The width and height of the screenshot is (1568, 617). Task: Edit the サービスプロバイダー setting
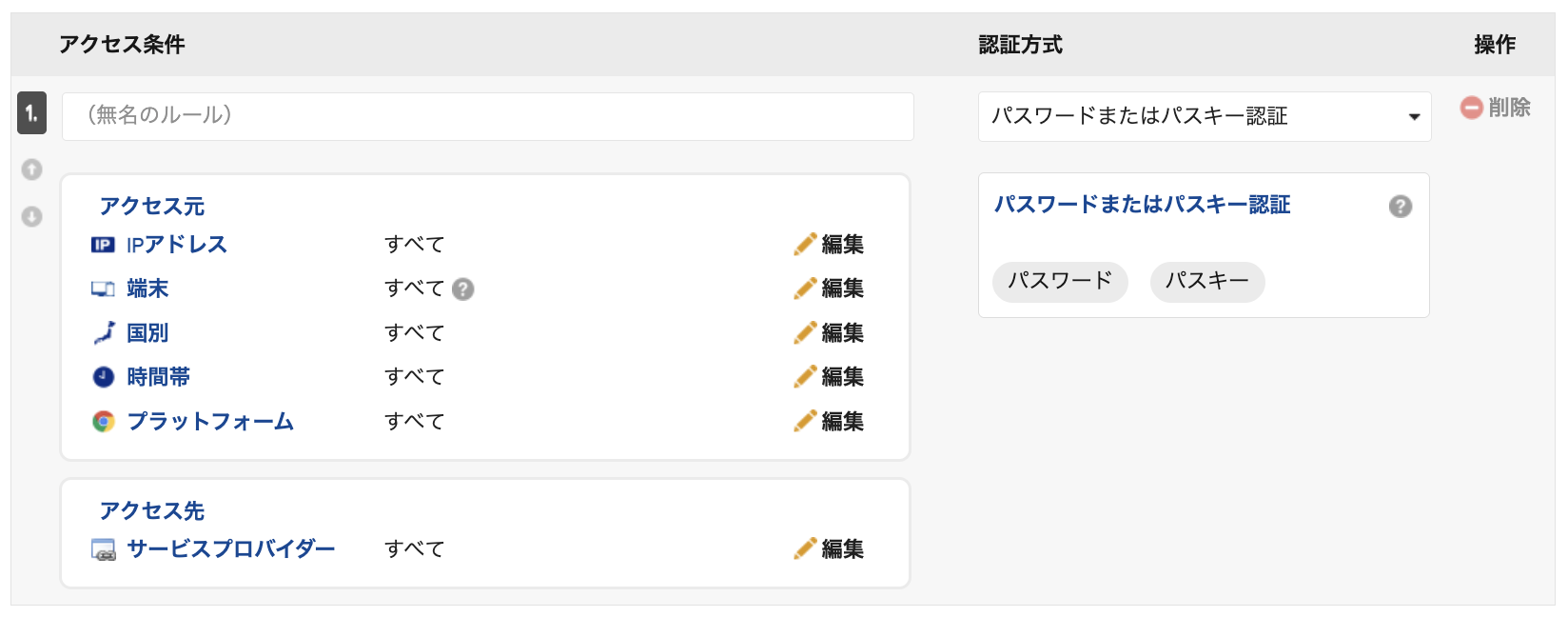(x=829, y=549)
